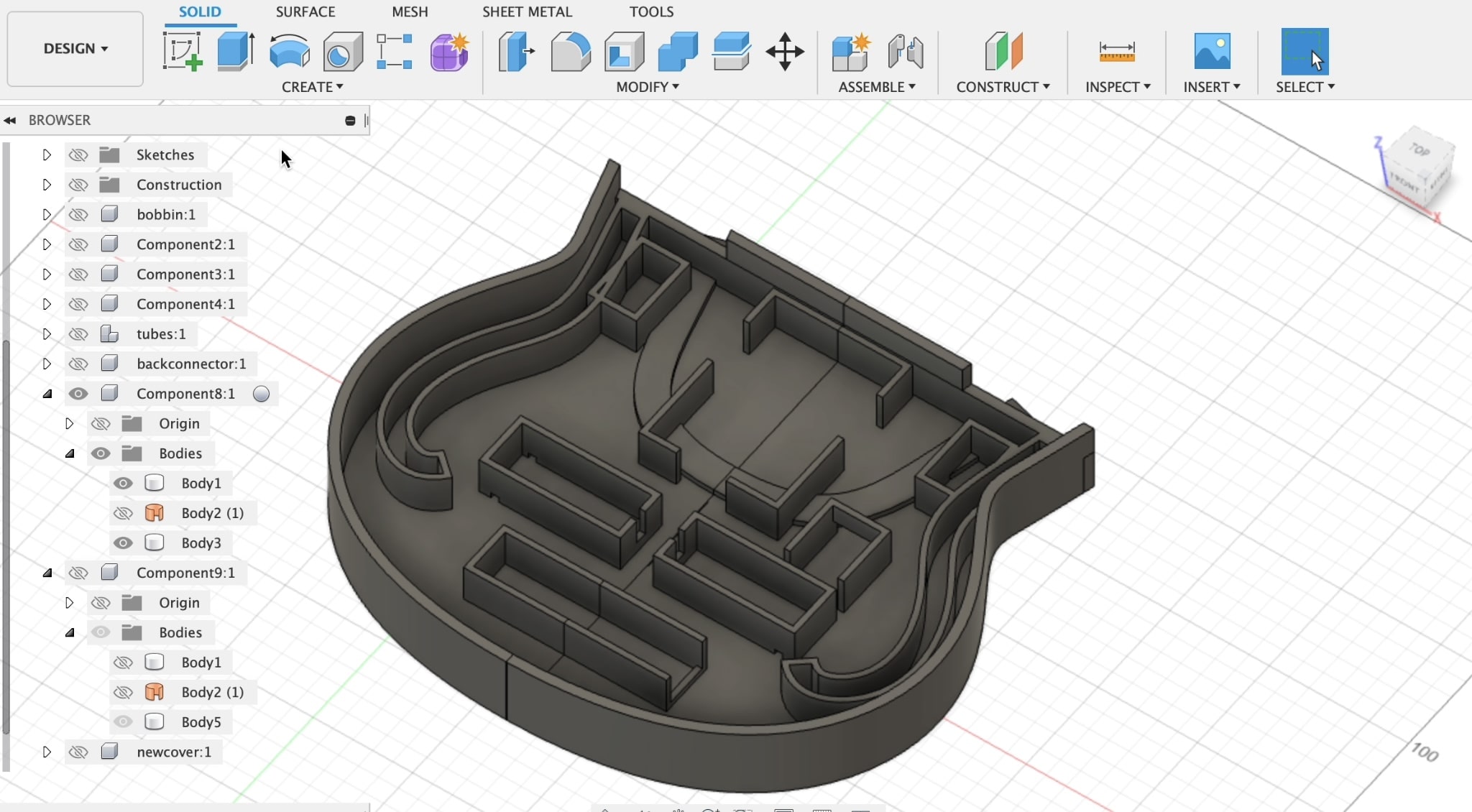This screenshot has height=812, width=1472.
Task: Toggle visibility of bobbin:1
Action: (x=78, y=214)
